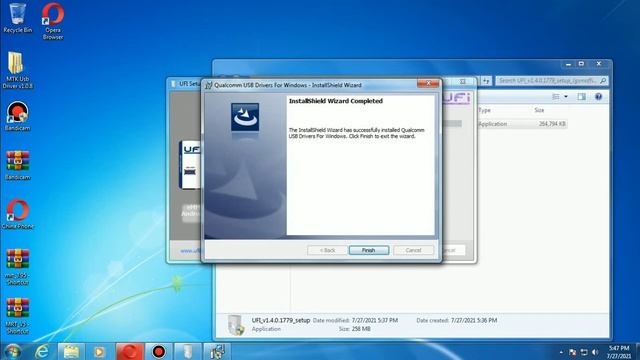The height and width of the screenshot is (360, 640).
Task: Click the magnifier icon in Explorer search
Action: [602, 81]
